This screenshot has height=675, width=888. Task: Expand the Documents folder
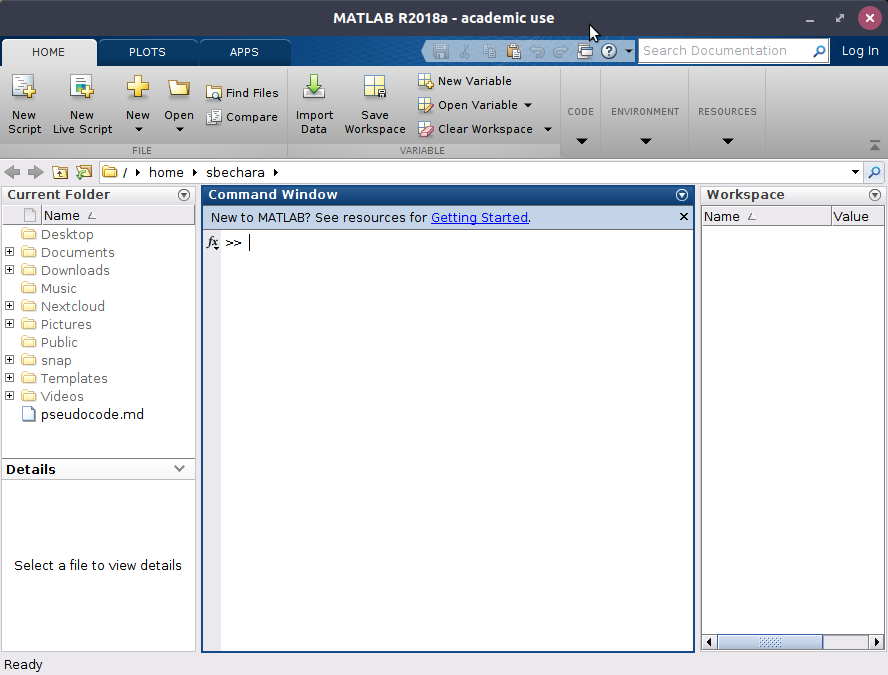click(10, 251)
